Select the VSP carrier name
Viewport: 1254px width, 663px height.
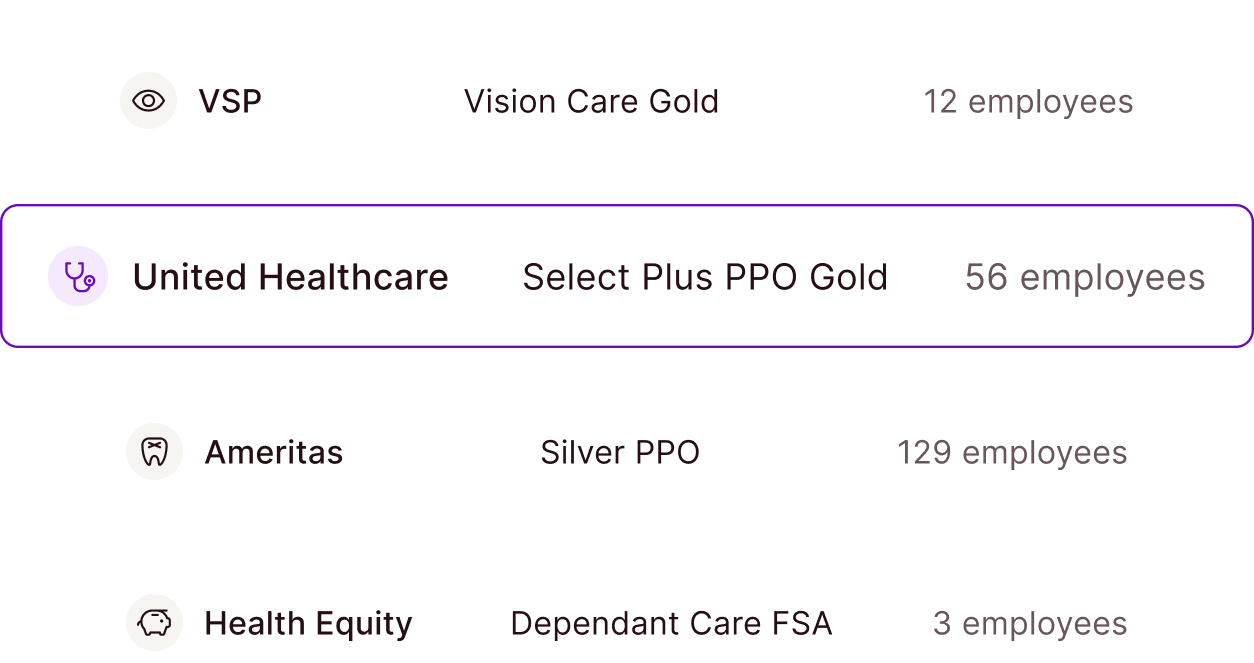230,101
